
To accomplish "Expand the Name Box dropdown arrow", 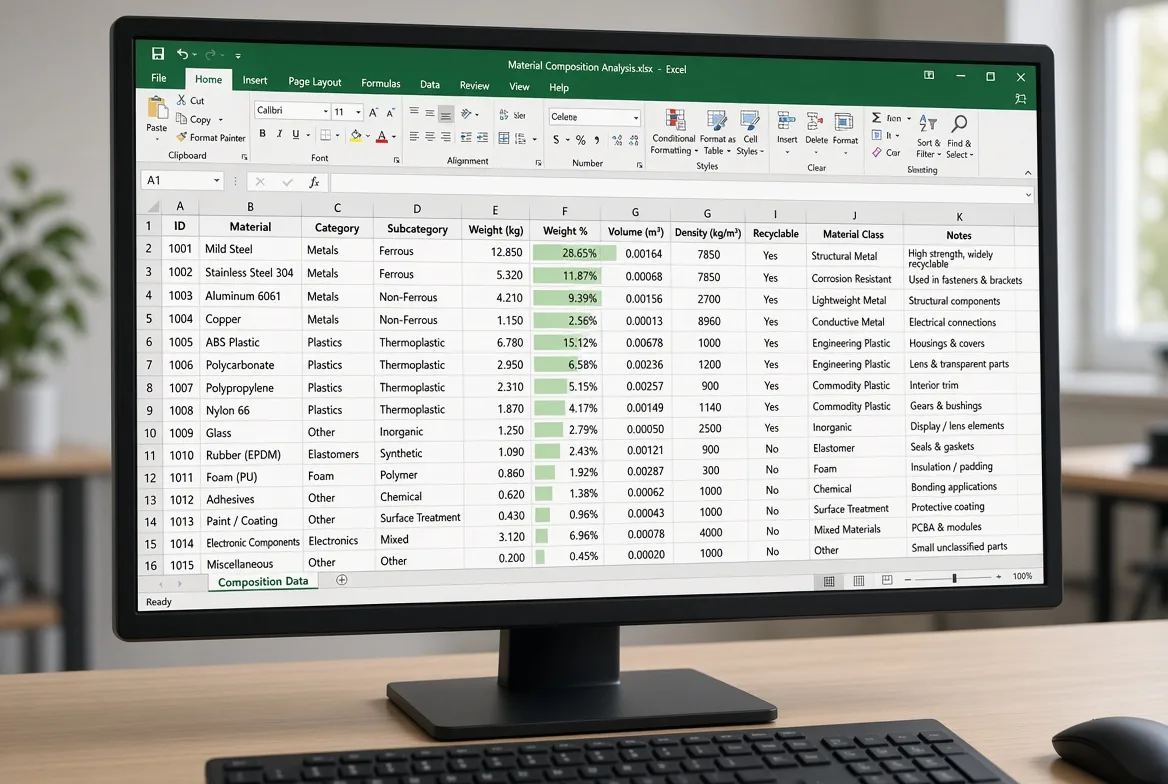I will click(x=217, y=180).
